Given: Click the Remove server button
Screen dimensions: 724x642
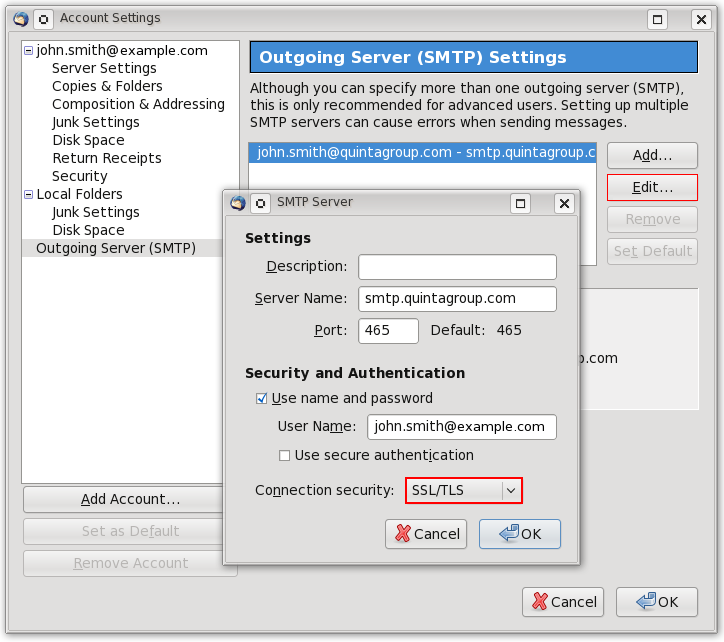Looking at the screenshot, I should click(x=652, y=219).
